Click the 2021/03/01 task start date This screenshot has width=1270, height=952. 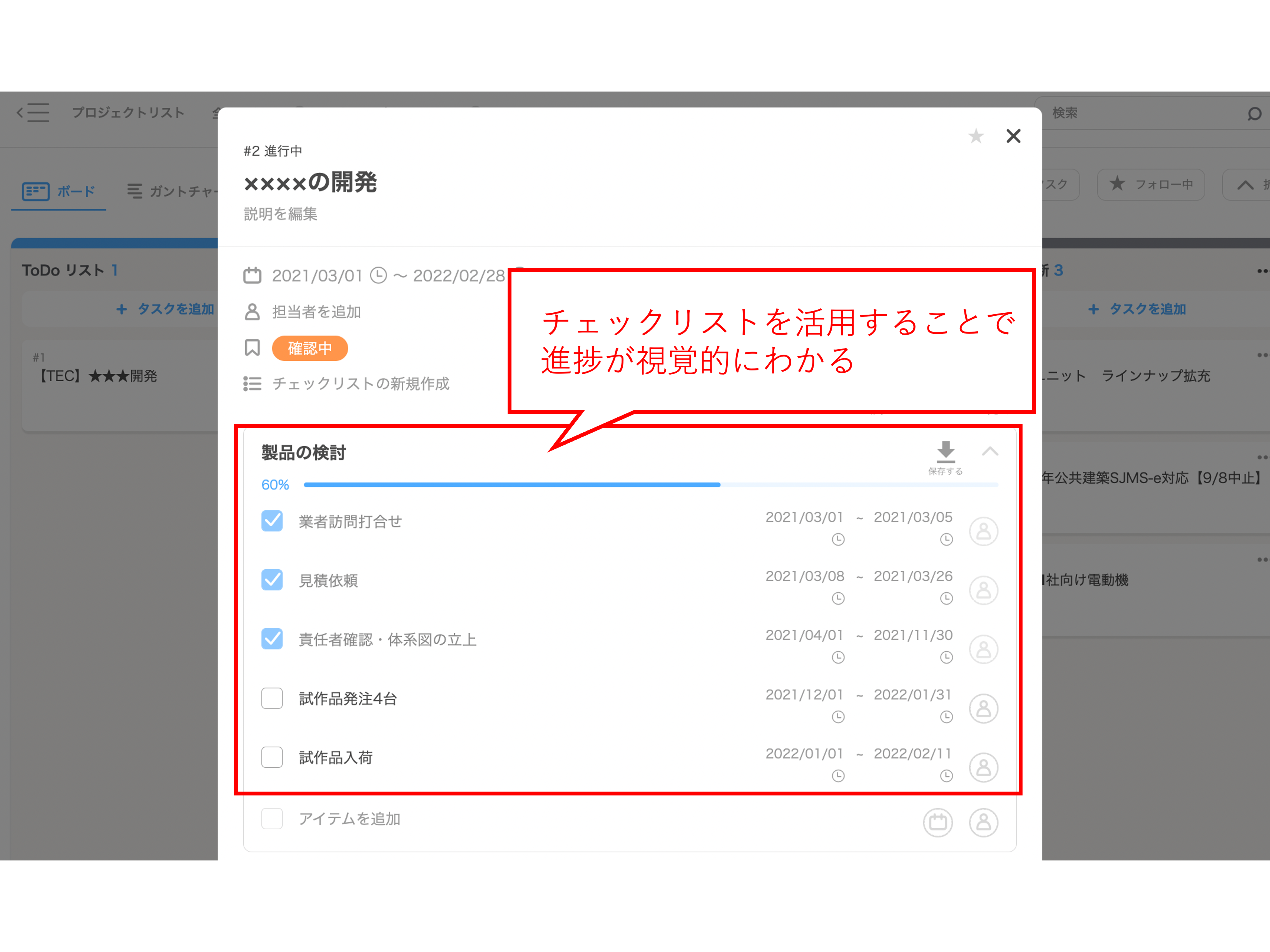click(x=317, y=276)
